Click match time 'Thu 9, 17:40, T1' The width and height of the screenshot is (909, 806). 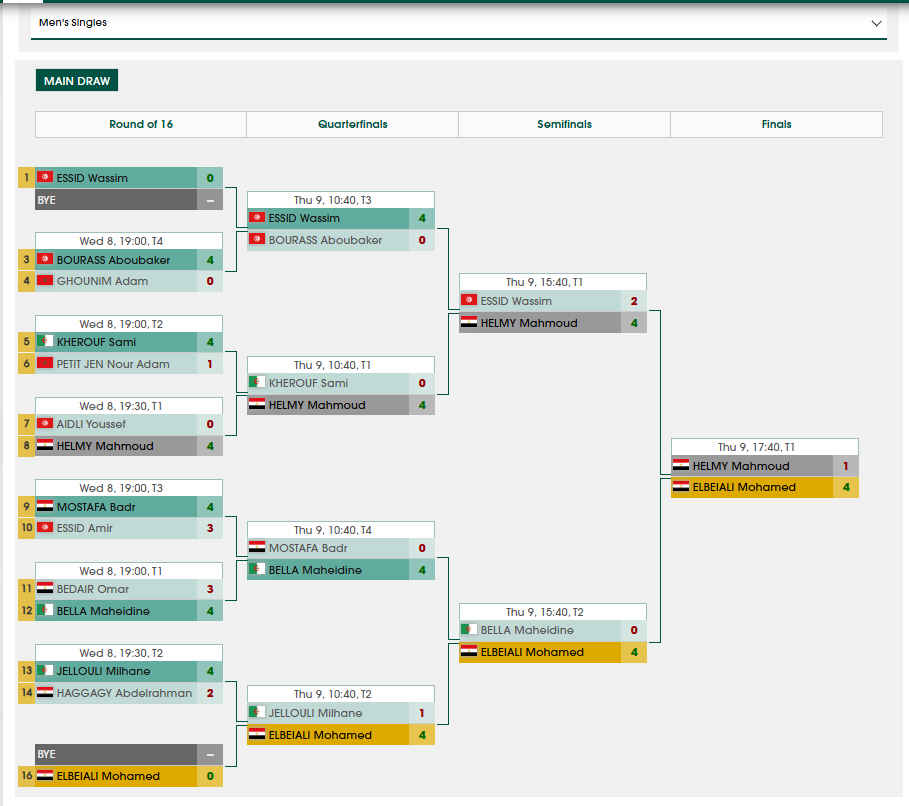pyautogui.click(x=756, y=447)
